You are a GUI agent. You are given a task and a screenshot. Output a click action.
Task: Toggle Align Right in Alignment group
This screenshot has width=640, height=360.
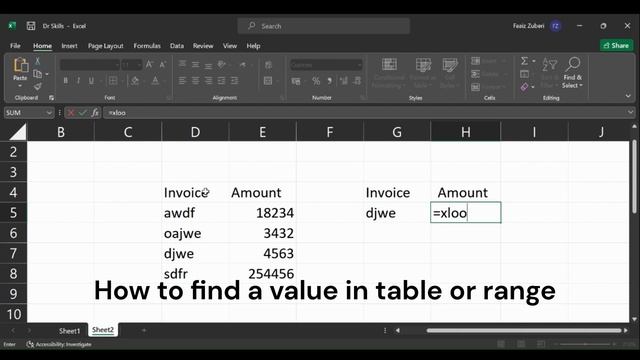[209, 81]
